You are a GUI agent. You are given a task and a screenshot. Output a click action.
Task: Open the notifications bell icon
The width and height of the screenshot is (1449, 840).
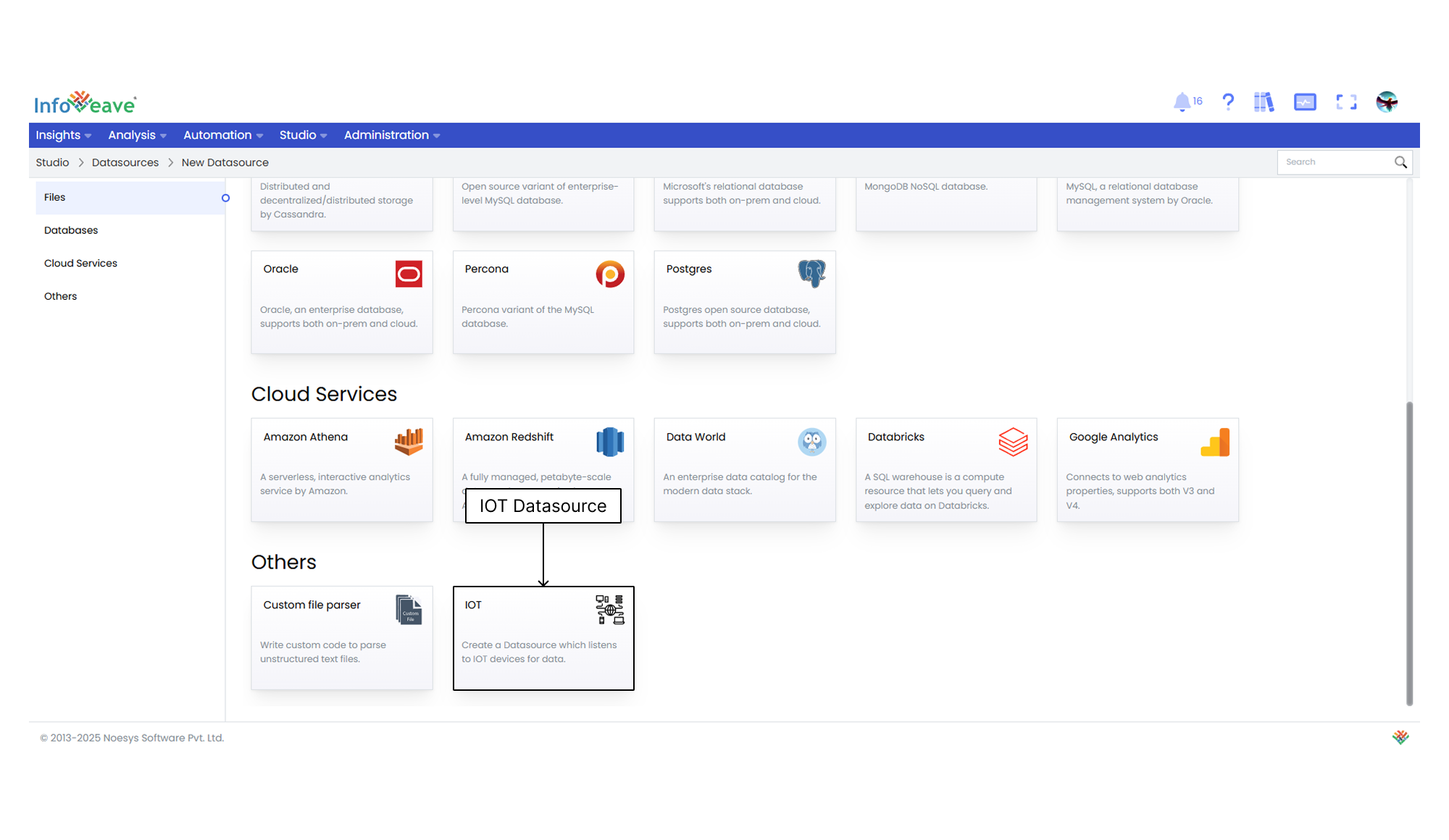(1182, 102)
